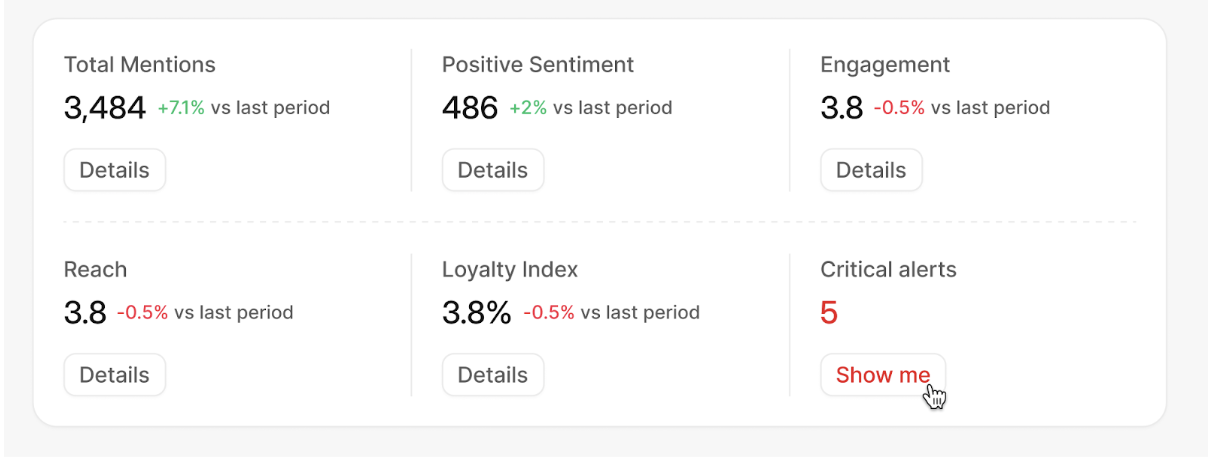Click the green +7.1% change indicator
The width and height of the screenshot is (1212, 458).
coord(181,108)
